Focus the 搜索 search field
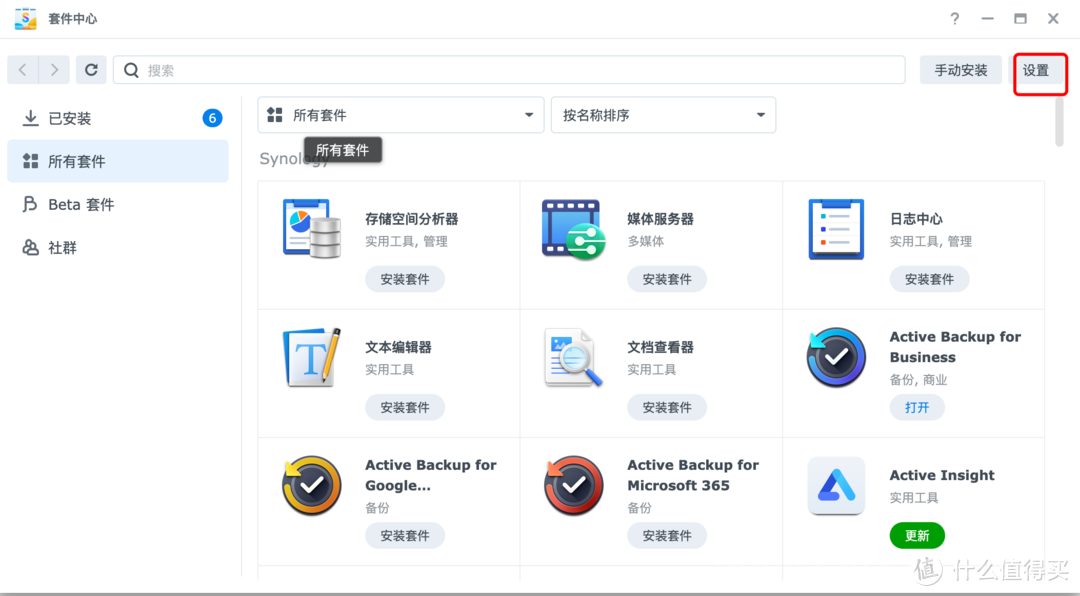Viewport: 1080px width, 596px height. (509, 70)
